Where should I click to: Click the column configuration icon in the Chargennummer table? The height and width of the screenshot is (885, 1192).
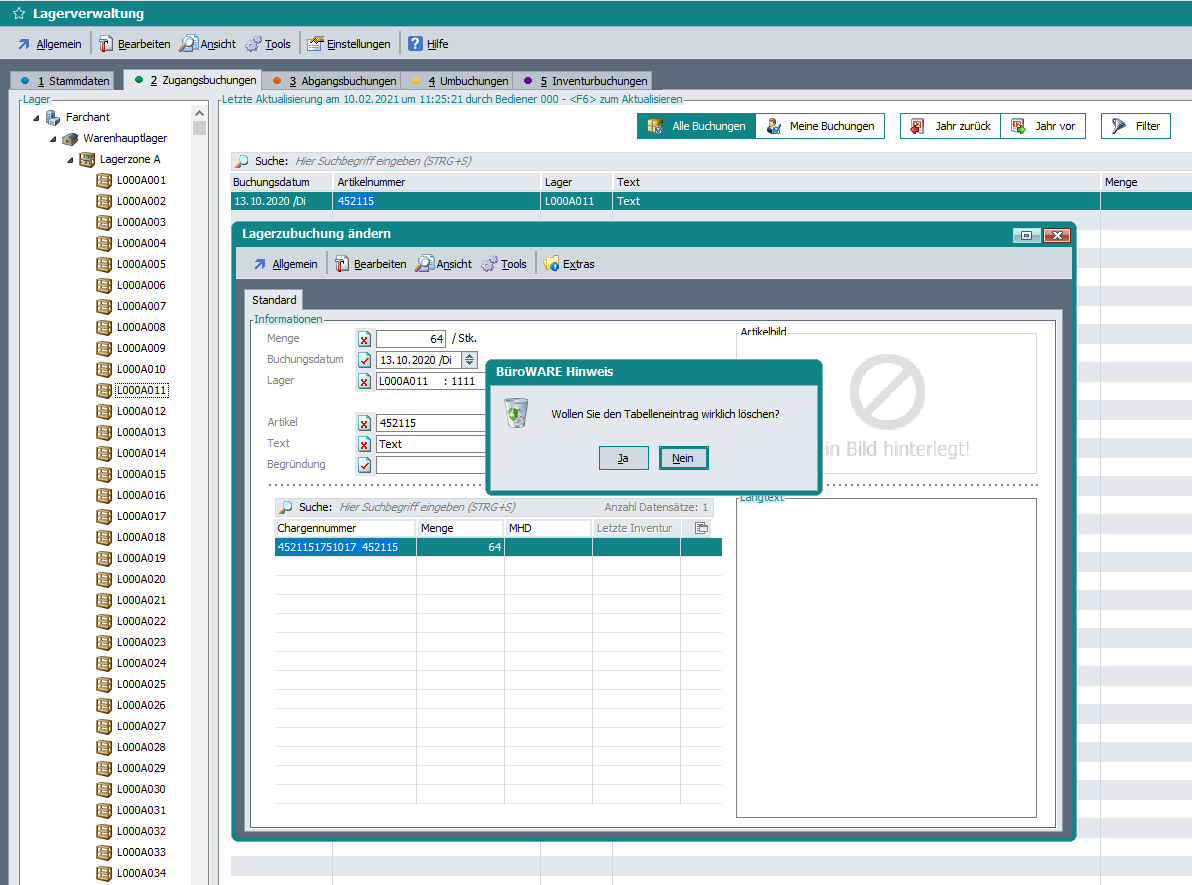pos(701,528)
